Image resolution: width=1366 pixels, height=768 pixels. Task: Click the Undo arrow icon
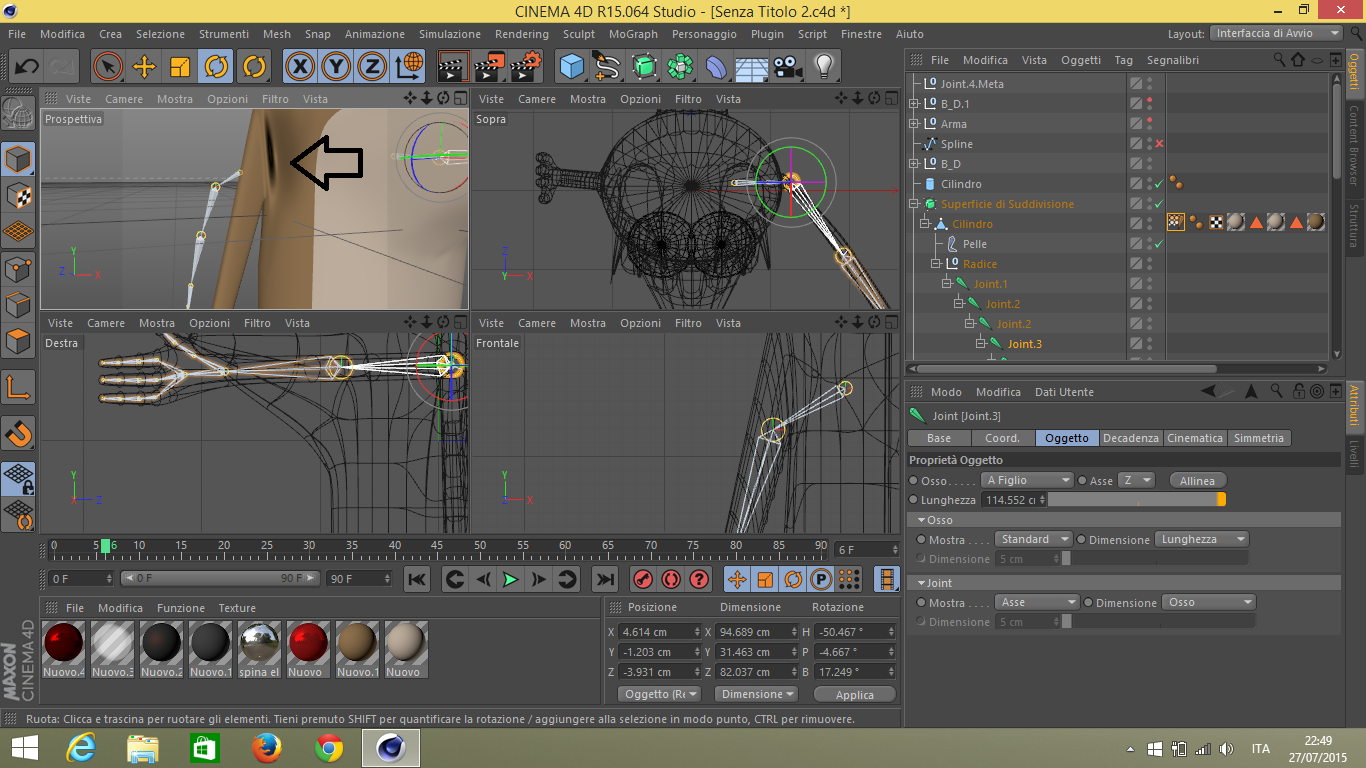[x=27, y=67]
